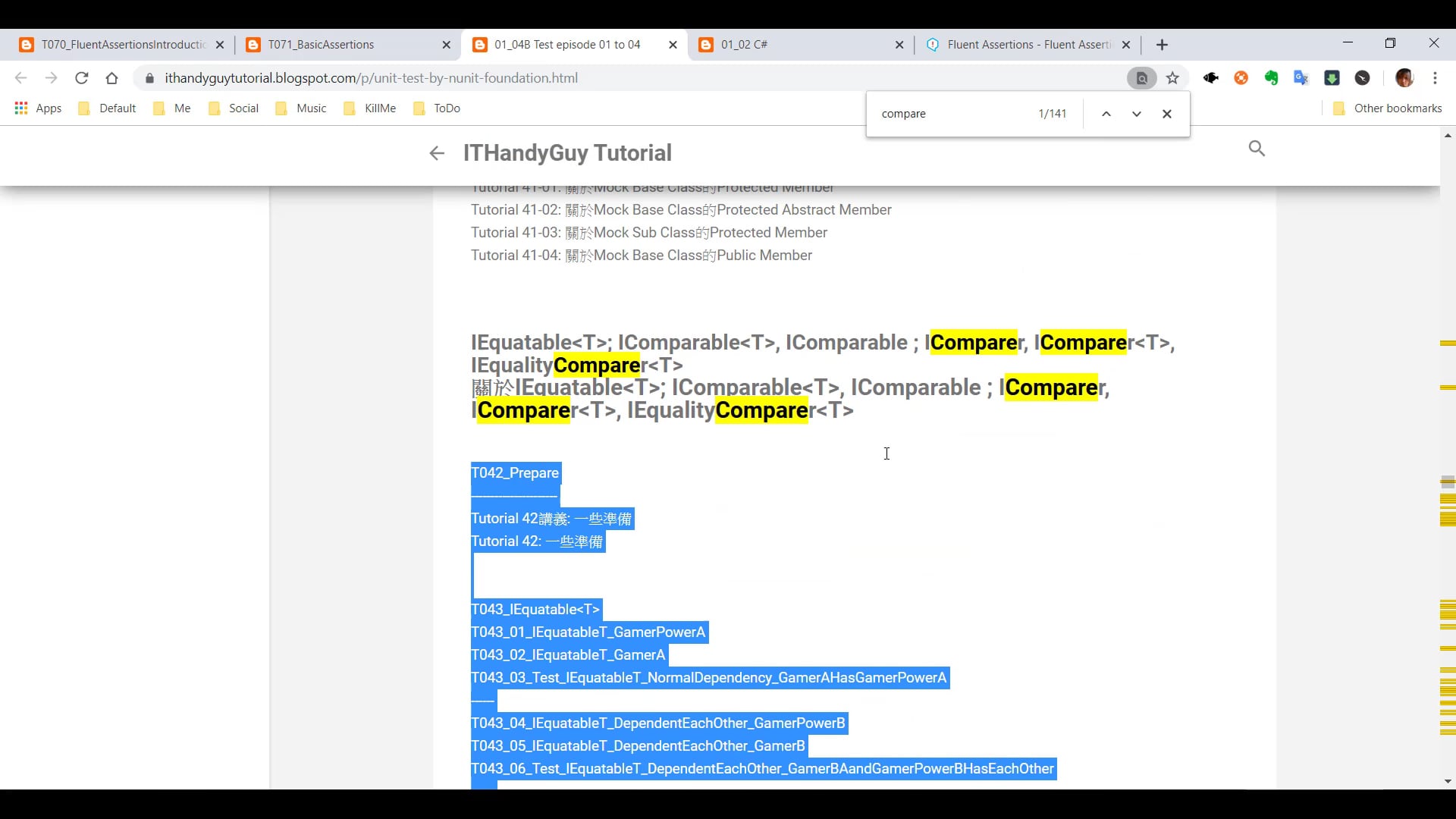This screenshot has height=819, width=1456.
Task: Close the find-in-page bar
Action: [1167, 114]
